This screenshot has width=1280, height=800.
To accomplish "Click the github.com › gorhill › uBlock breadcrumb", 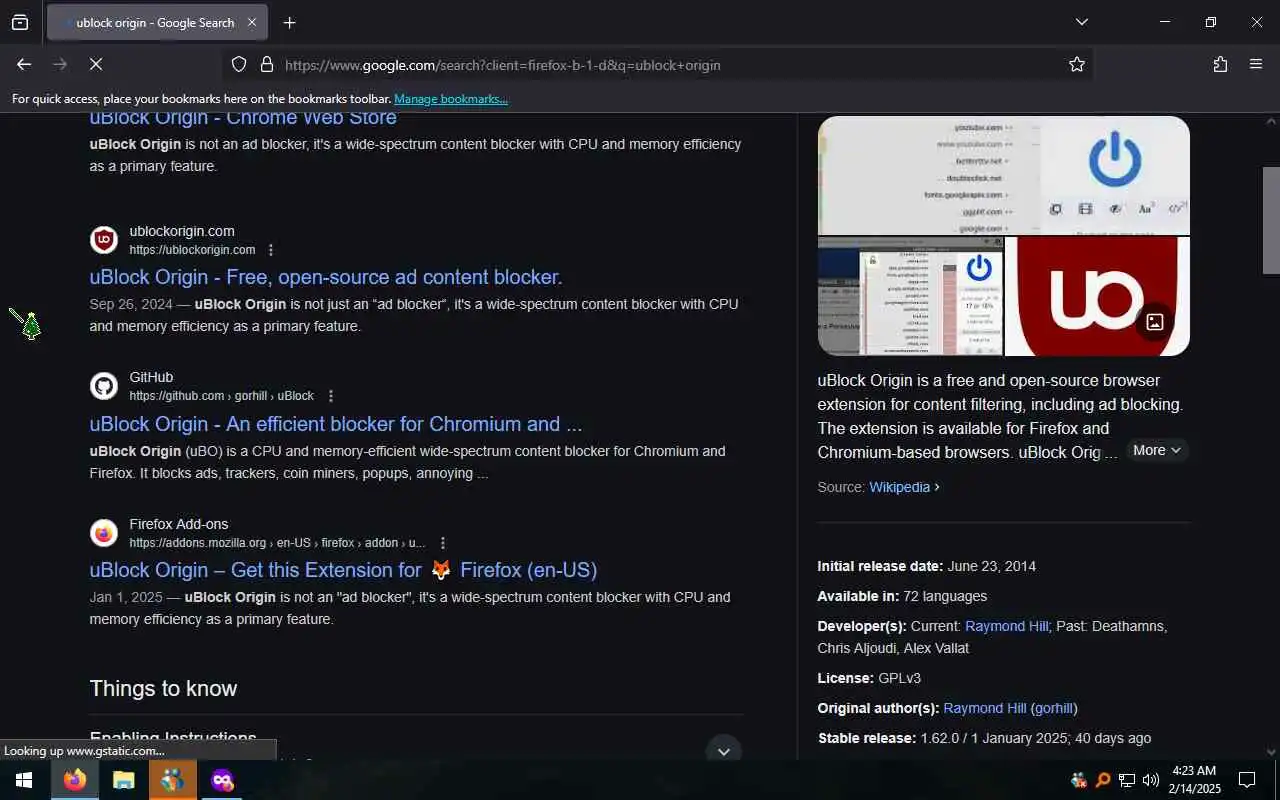I will (x=221, y=396).
